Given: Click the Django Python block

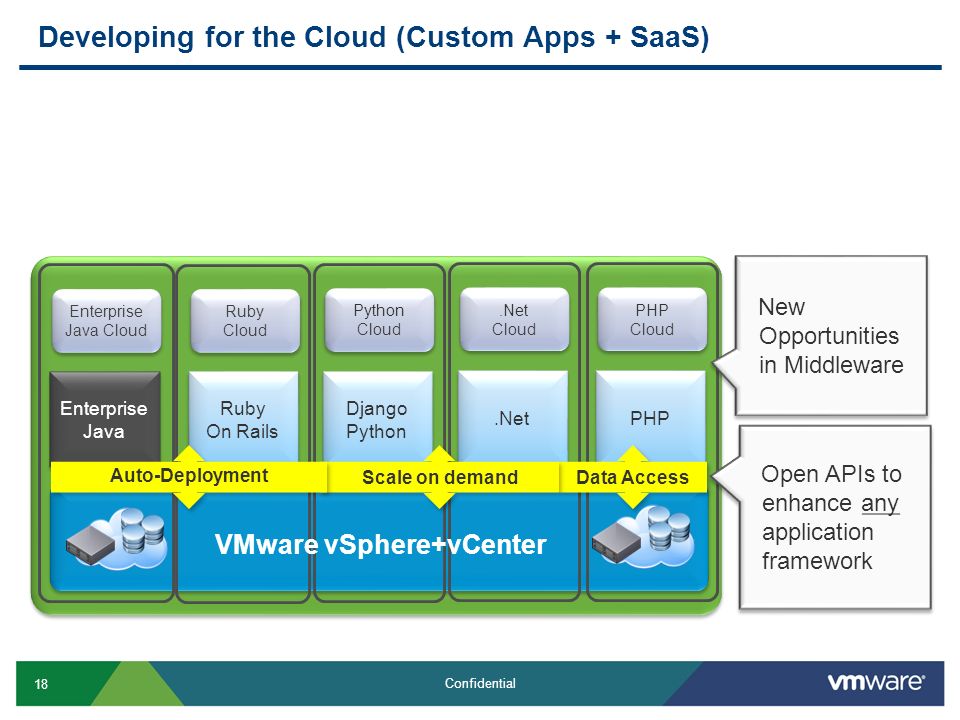Looking at the screenshot, I should [377, 416].
